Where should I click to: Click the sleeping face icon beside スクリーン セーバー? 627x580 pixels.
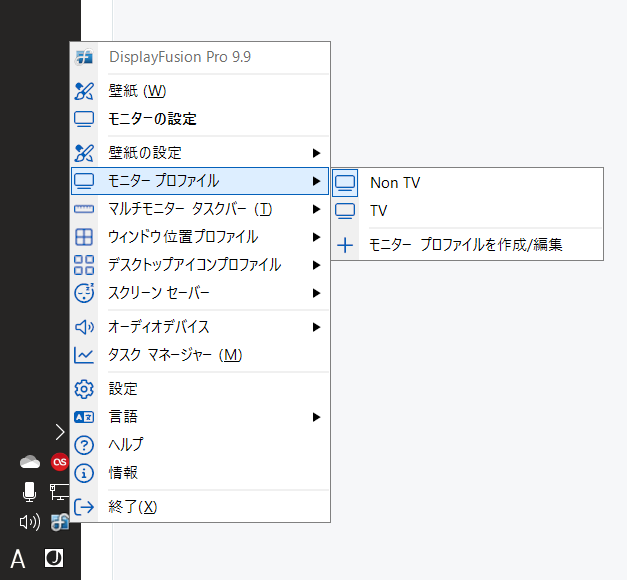coord(84,293)
